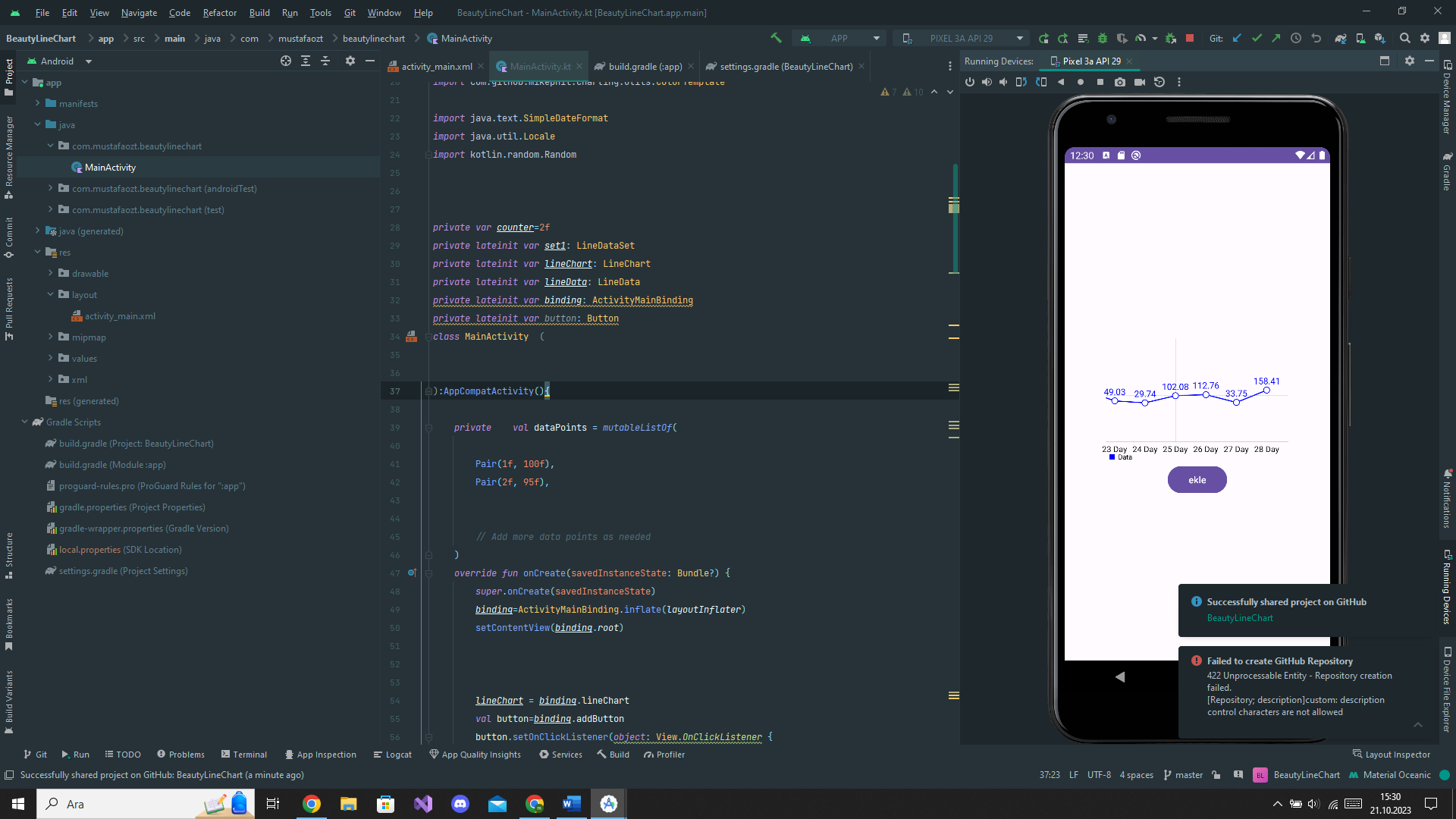
Task: Open Chrome from the Windows taskbar
Action: click(311, 804)
